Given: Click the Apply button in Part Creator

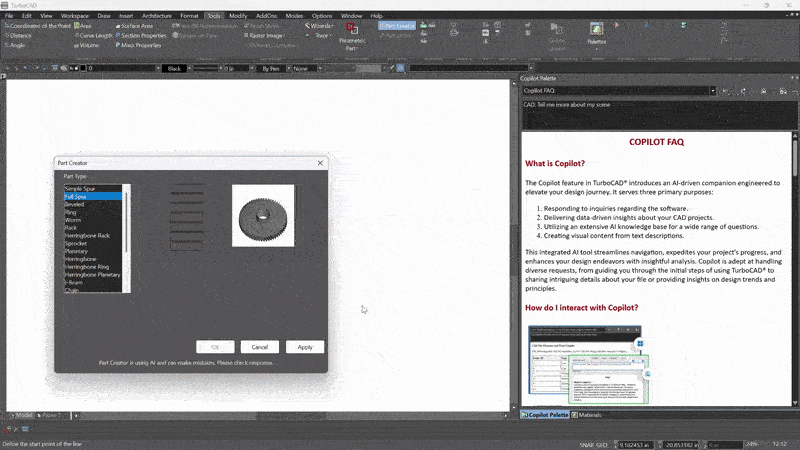Looking at the screenshot, I should coord(305,347).
